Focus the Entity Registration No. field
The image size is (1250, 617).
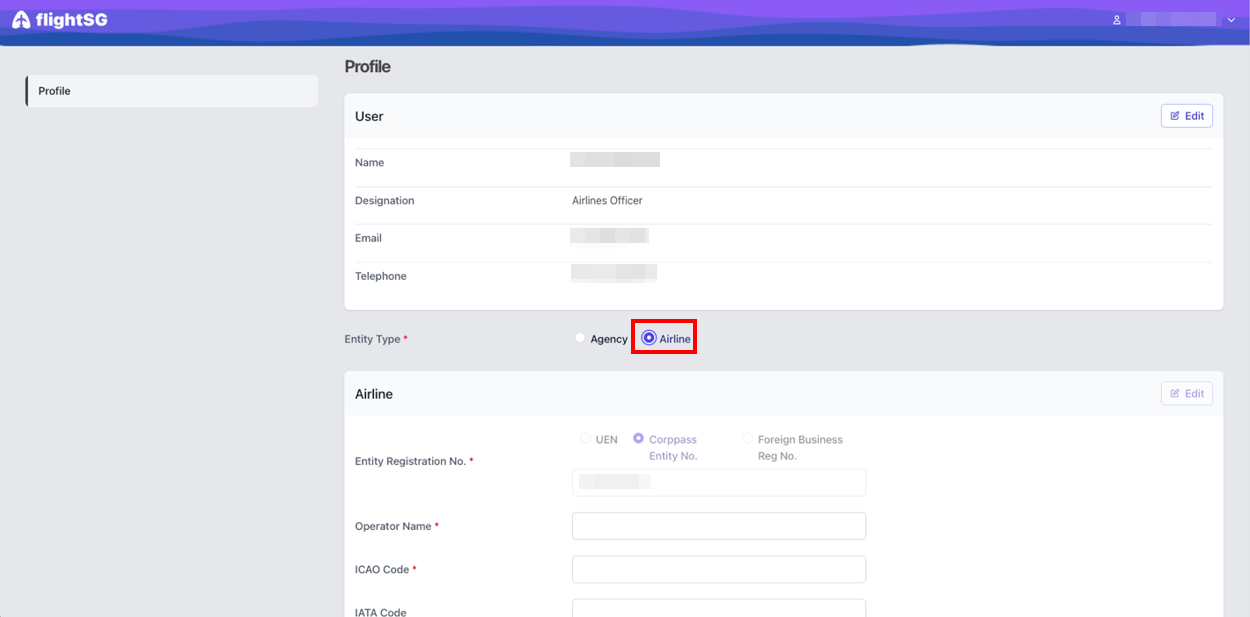(718, 482)
